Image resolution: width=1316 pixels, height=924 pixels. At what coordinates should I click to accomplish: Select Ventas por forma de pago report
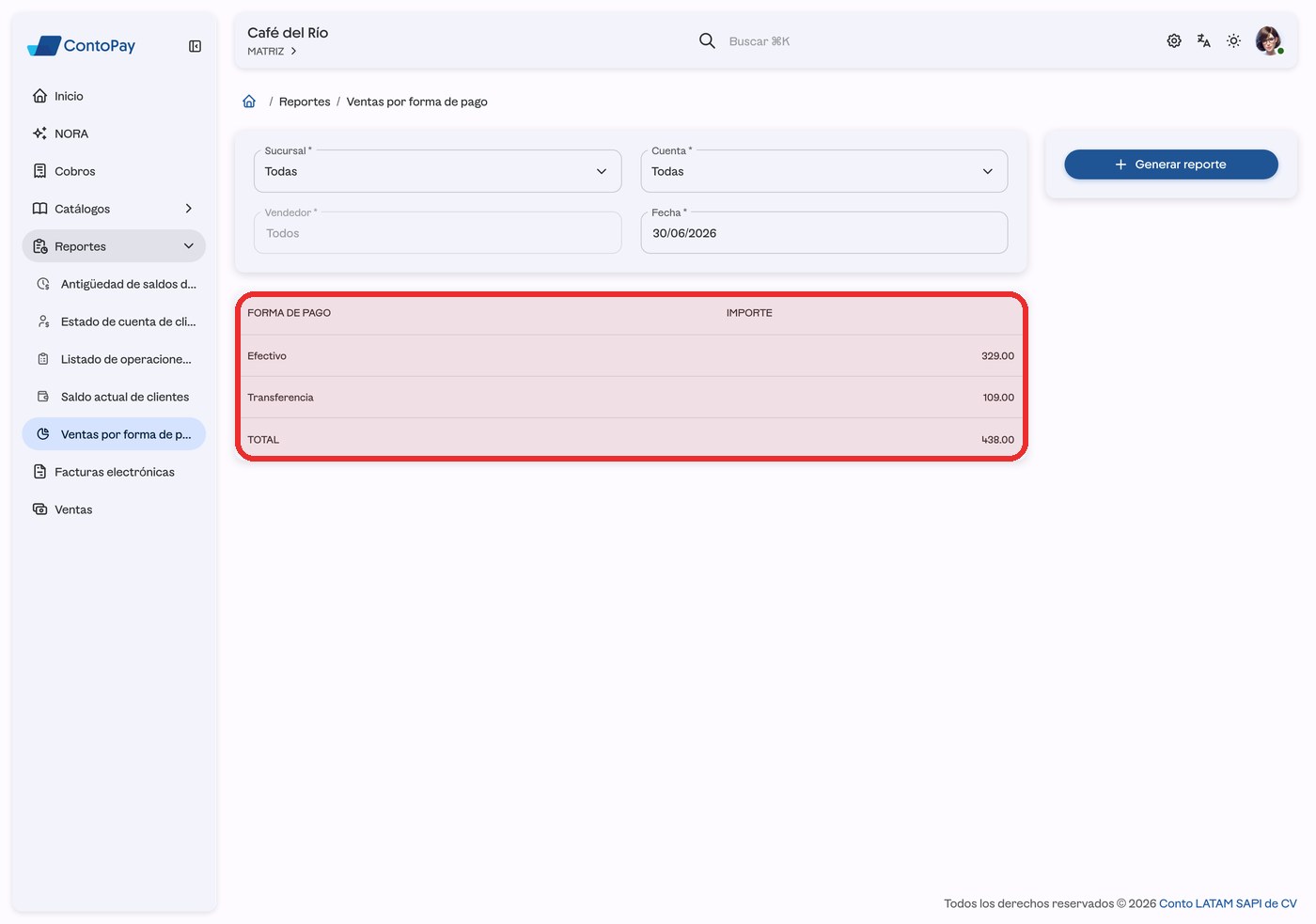(114, 434)
